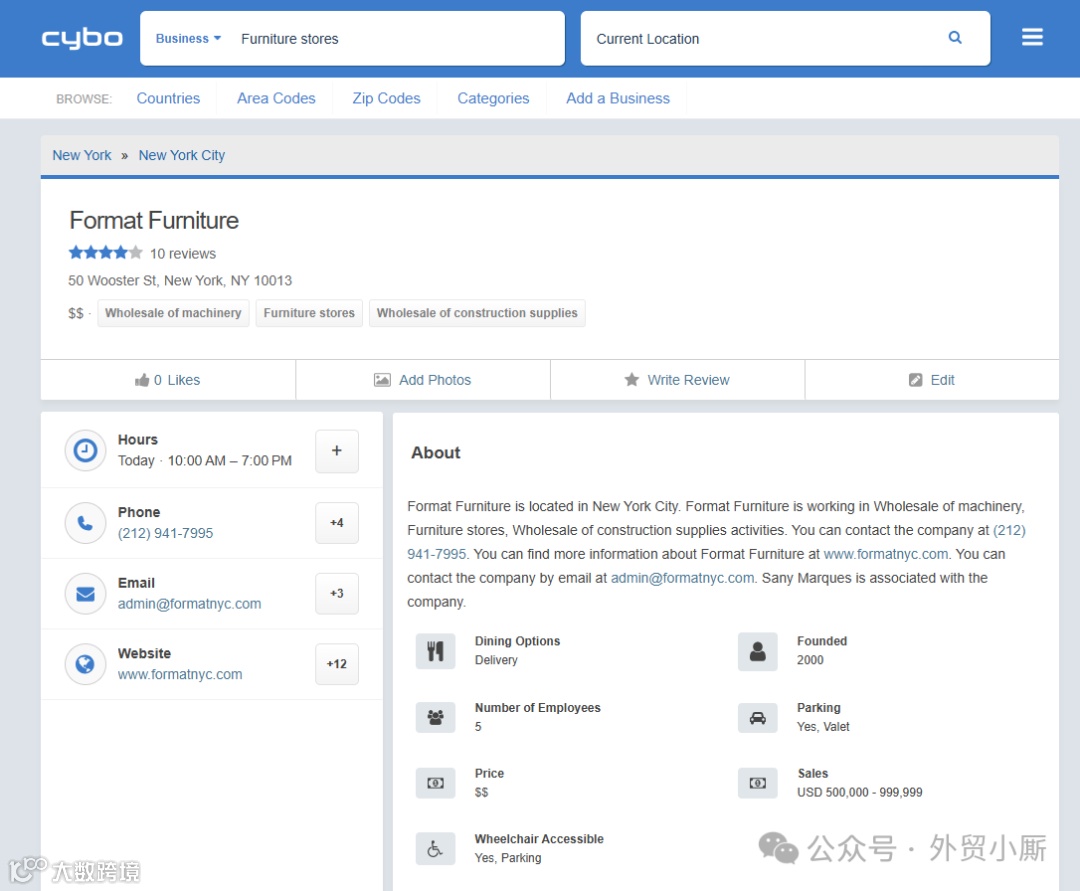Click the Dining Options cutlery icon
Image resolution: width=1080 pixels, height=891 pixels.
click(435, 651)
